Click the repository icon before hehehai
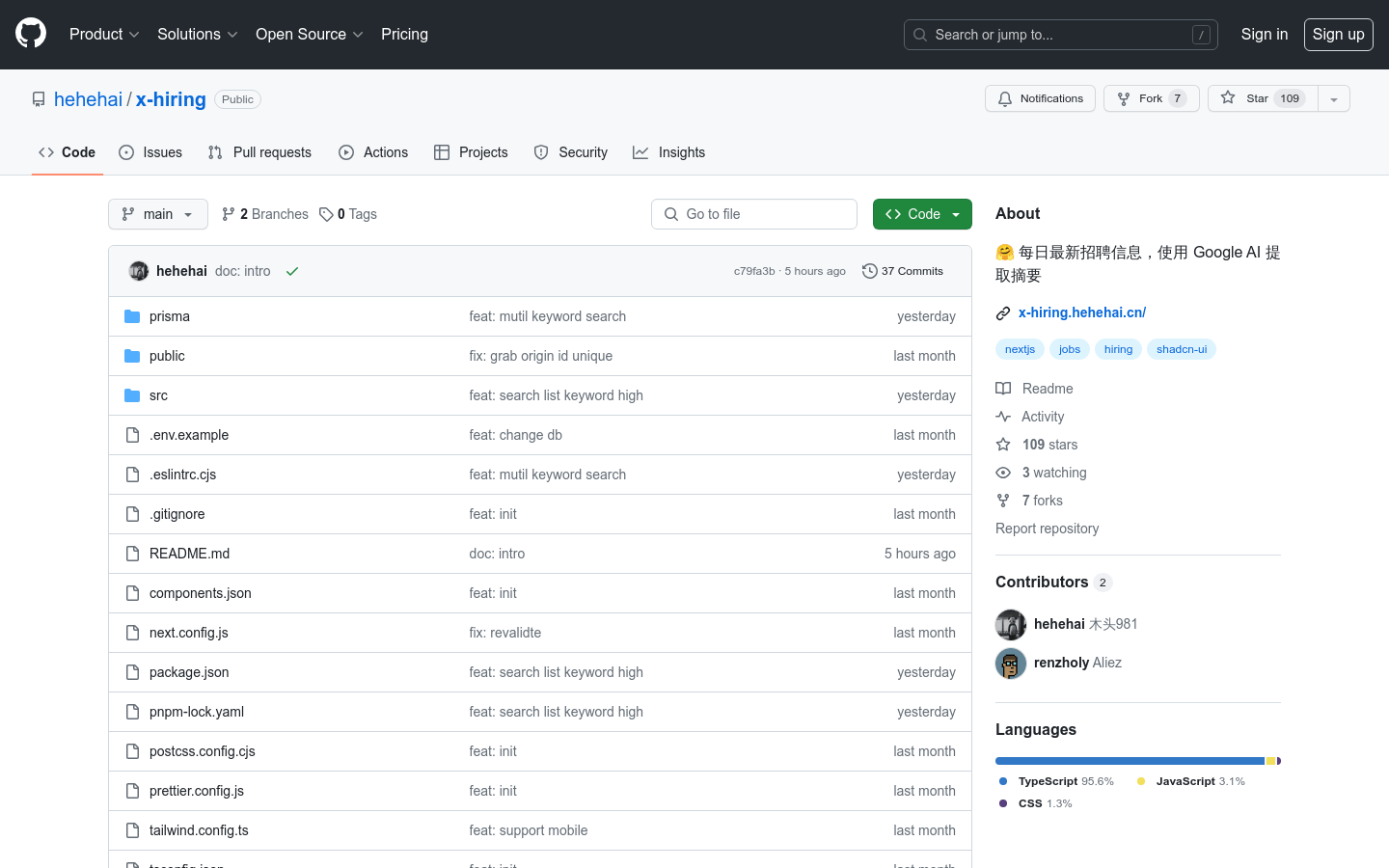The height and width of the screenshot is (868, 1389). pyautogui.click(x=39, y=99)
